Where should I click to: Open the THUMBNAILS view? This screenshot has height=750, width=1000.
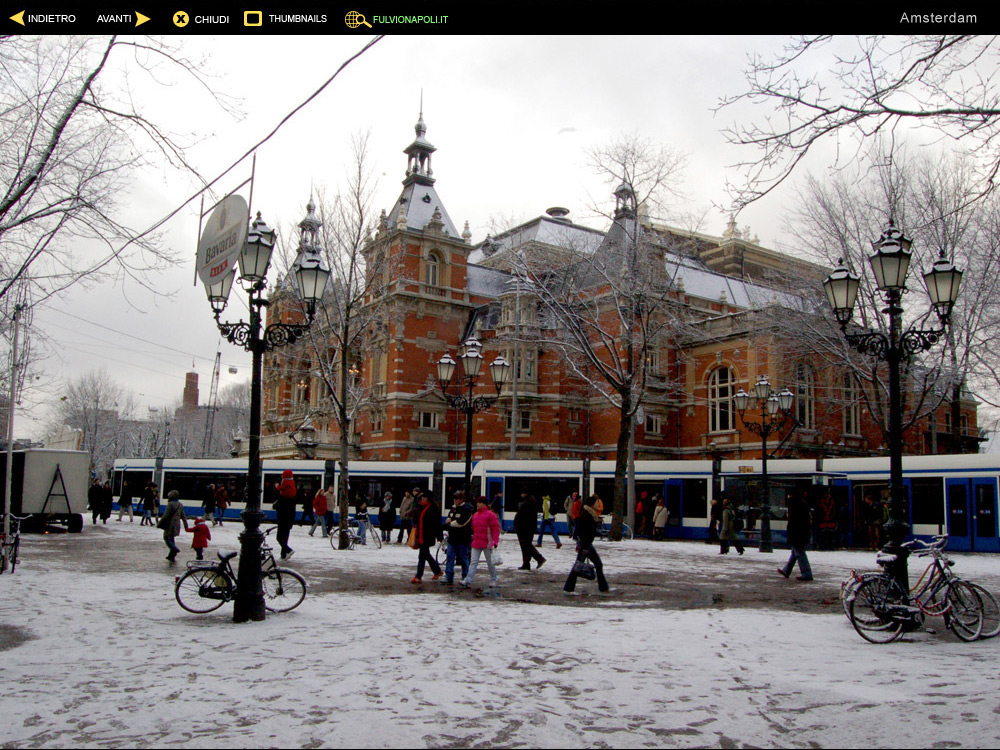298,18
